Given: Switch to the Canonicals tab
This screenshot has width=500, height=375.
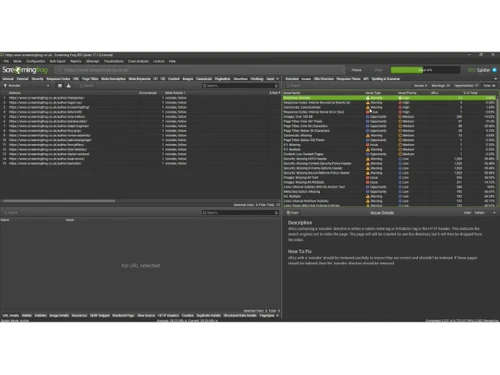Looking at the screenshot, I should pyautogui.click(x=204, y=79).
